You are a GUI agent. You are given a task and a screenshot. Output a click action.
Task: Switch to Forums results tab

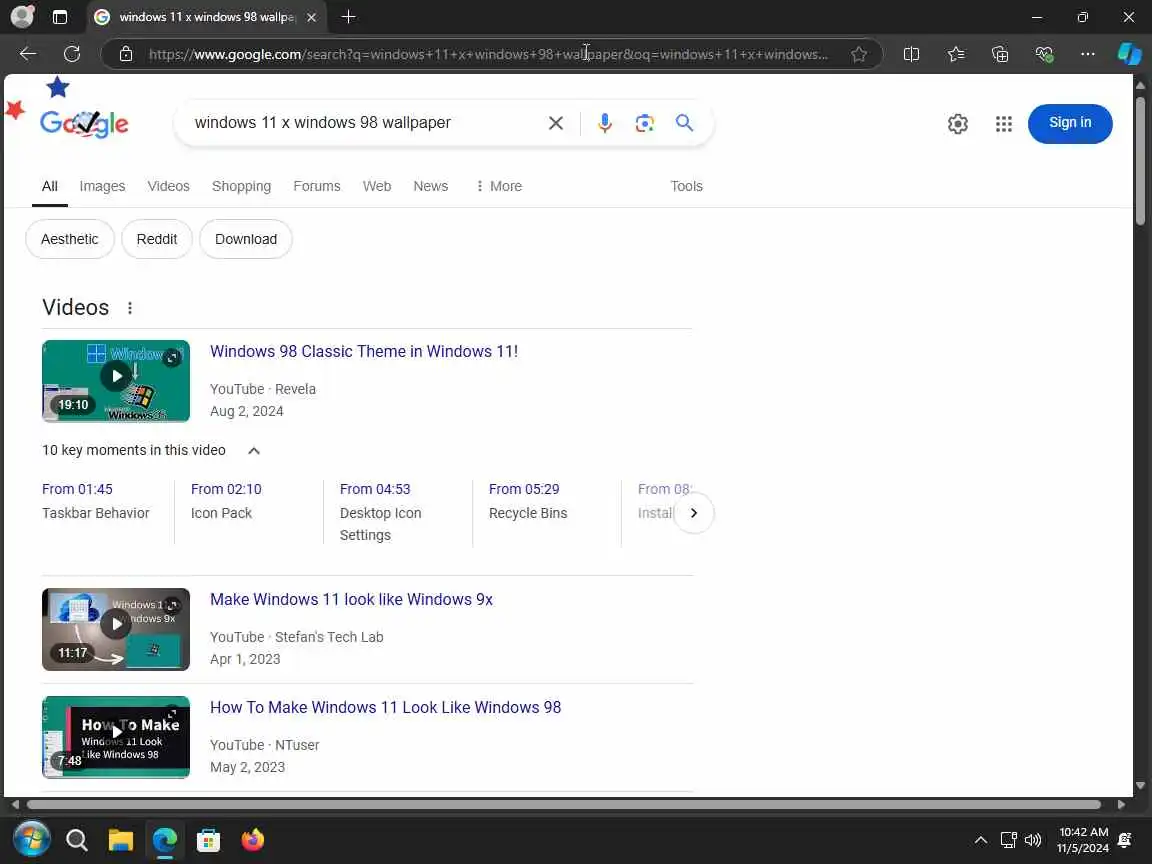point(317,186)
